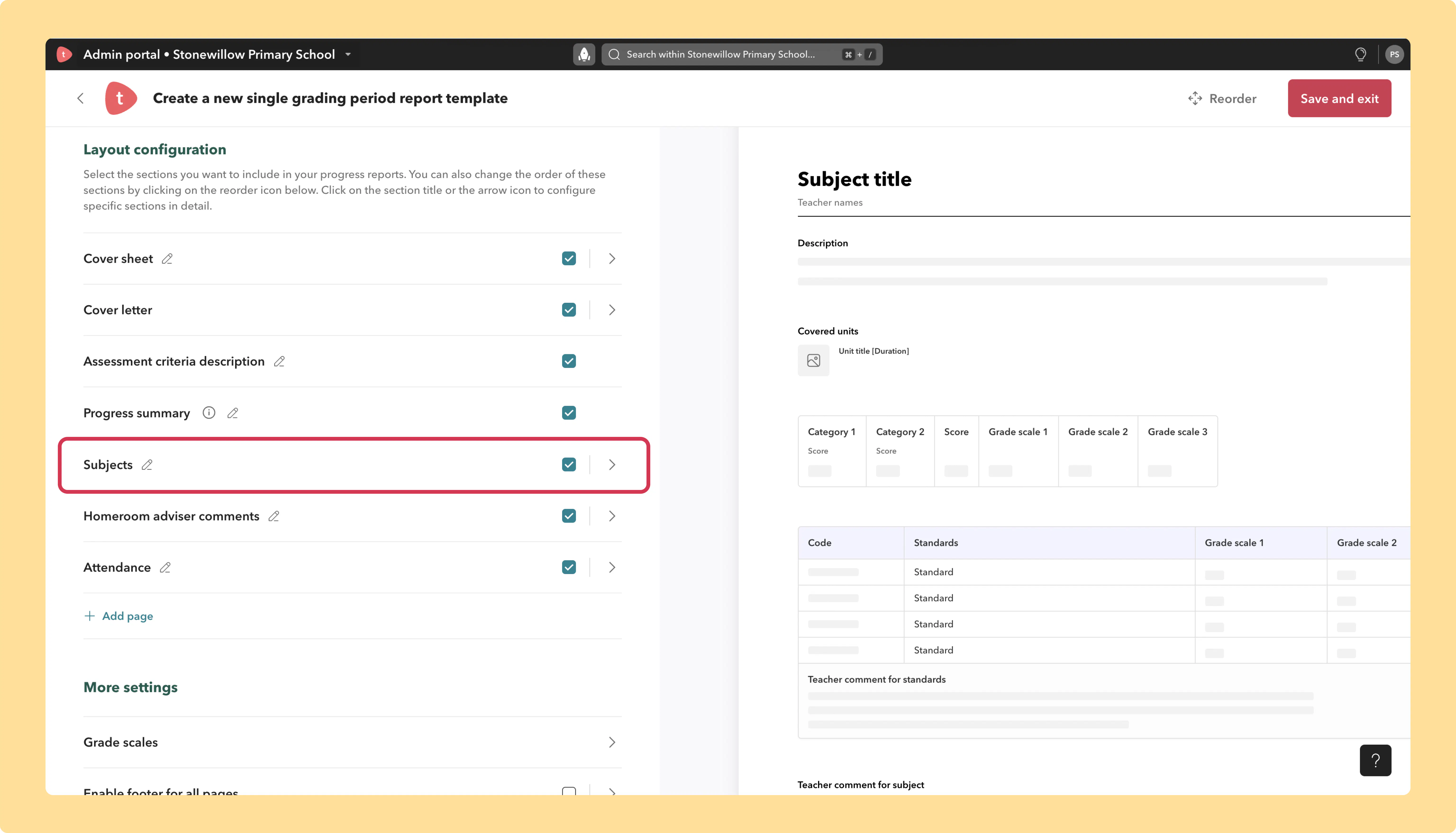Toggle Homeroom adviser comments checkbox
Image resolution: width=1456 pixels, height=833 pixels.
tap(569, 516)
